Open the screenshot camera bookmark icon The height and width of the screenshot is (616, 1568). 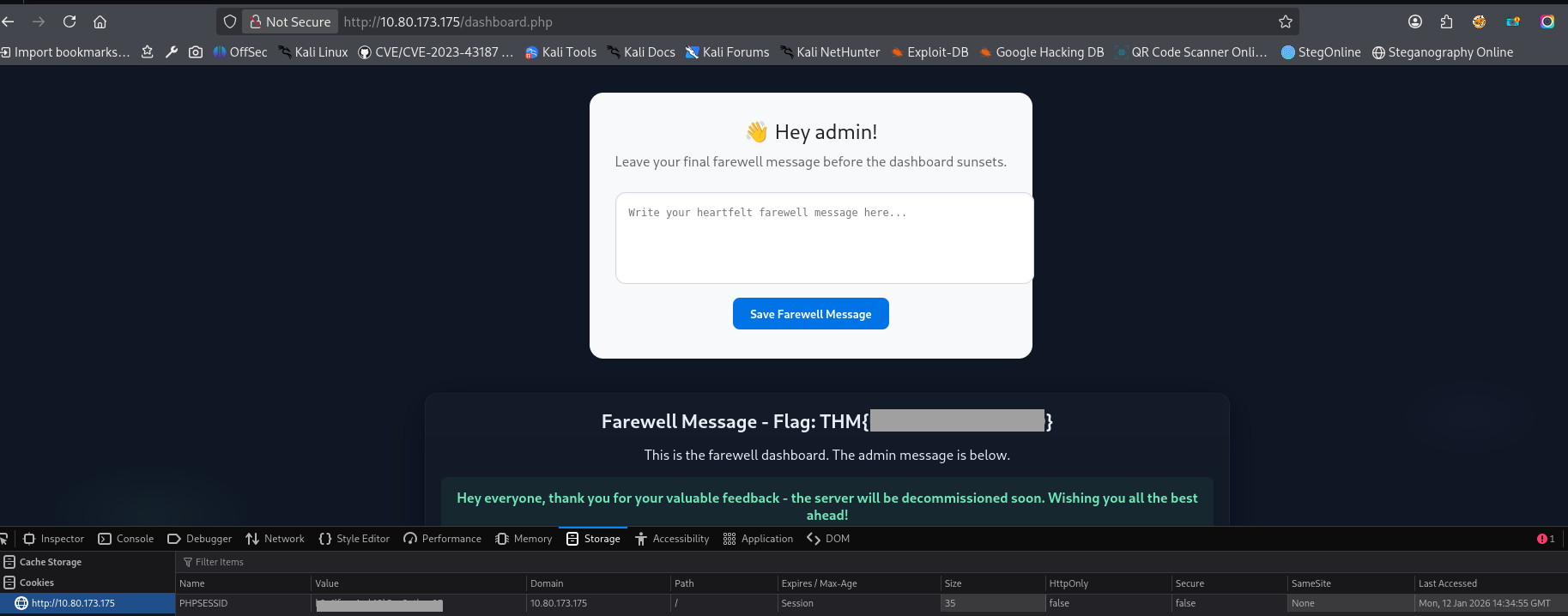[x=196, y=52]
